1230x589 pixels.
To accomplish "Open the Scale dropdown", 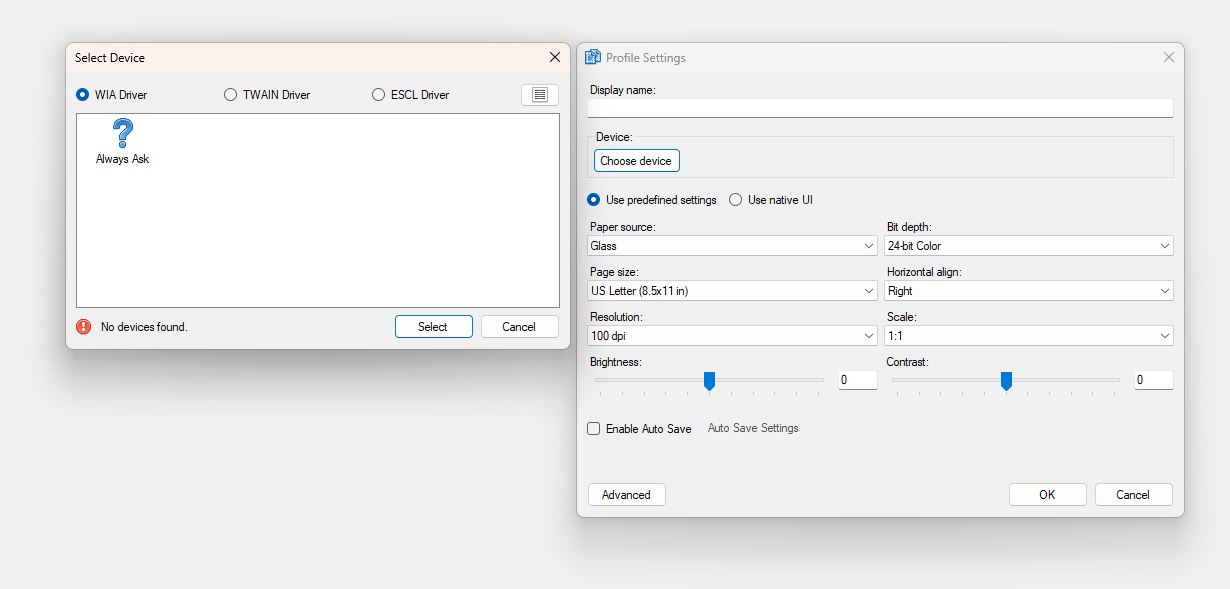I will (x=1028, y=336).
